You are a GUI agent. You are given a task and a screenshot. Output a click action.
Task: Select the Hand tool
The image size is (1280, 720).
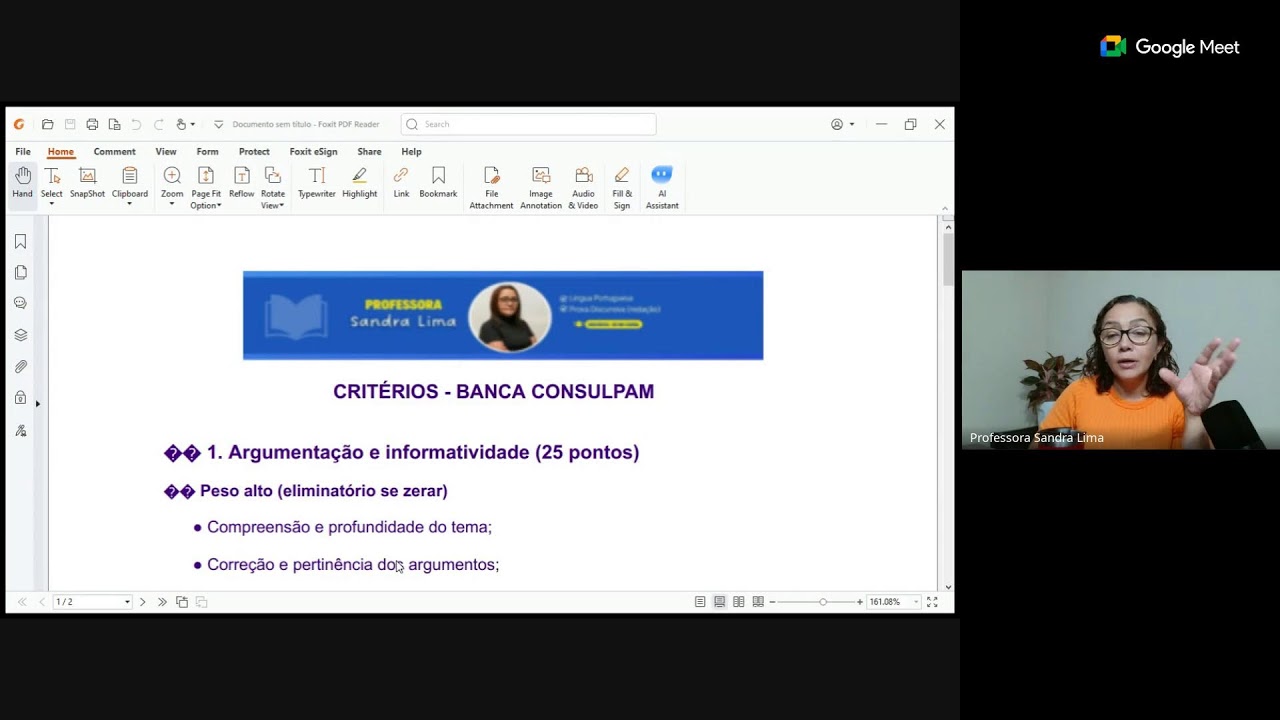pos(22,183)
